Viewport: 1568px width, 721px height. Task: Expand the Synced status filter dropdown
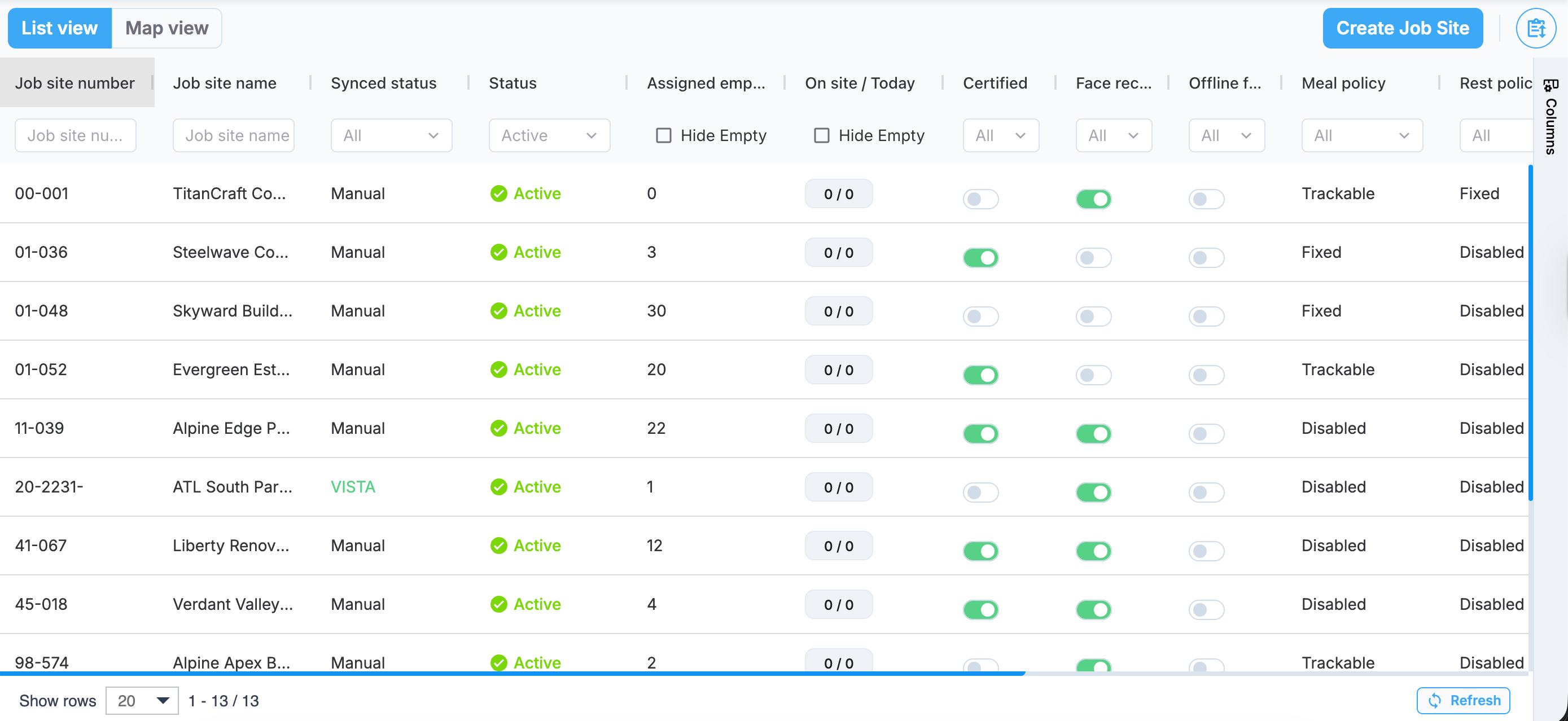point(391,136)
